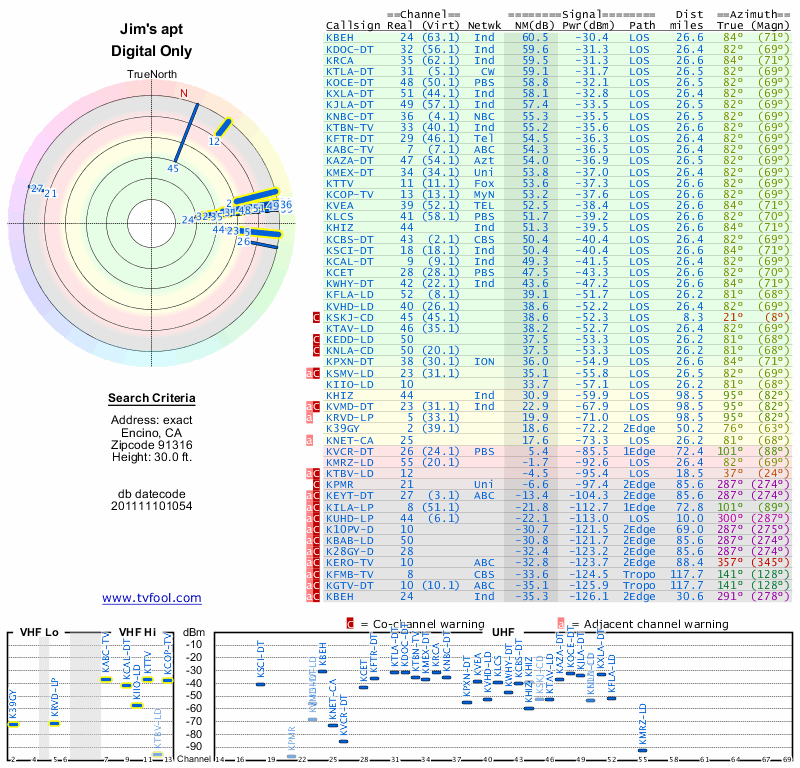Click KEDD-LD callsign in the station table

point(349,339)
